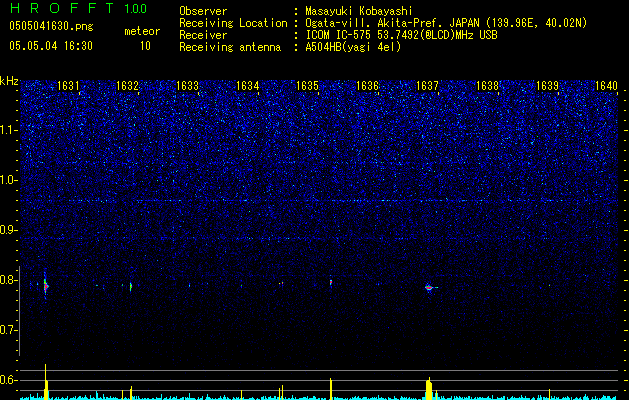
Task: Click the ICOM IC-575 53.7492 MHz receiver text
Action: [401, 35]
